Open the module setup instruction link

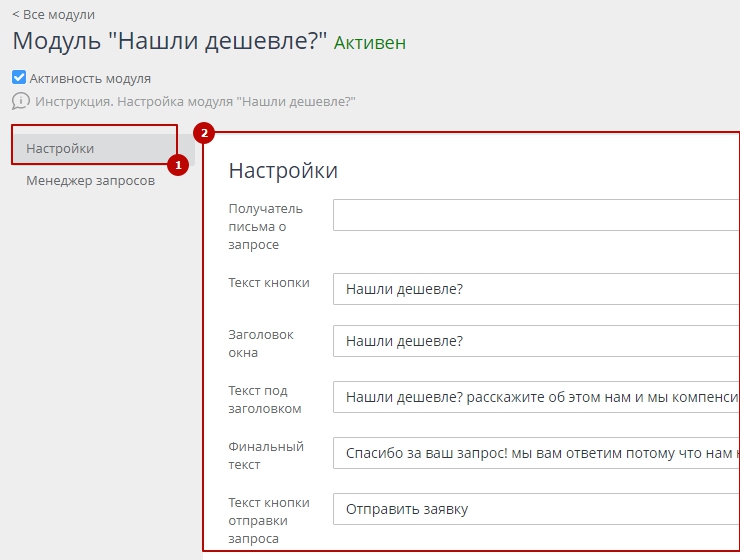pos(195,101)
